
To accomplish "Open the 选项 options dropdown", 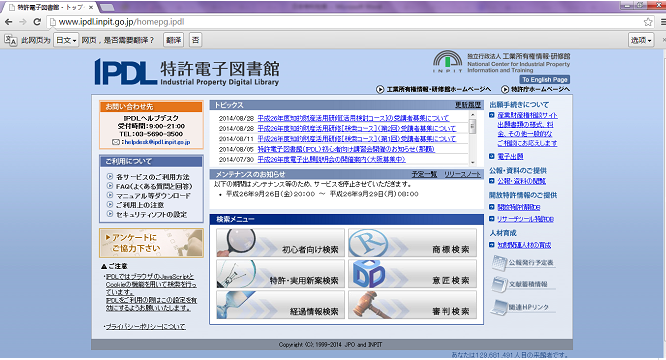I will (x=641, y=40).
